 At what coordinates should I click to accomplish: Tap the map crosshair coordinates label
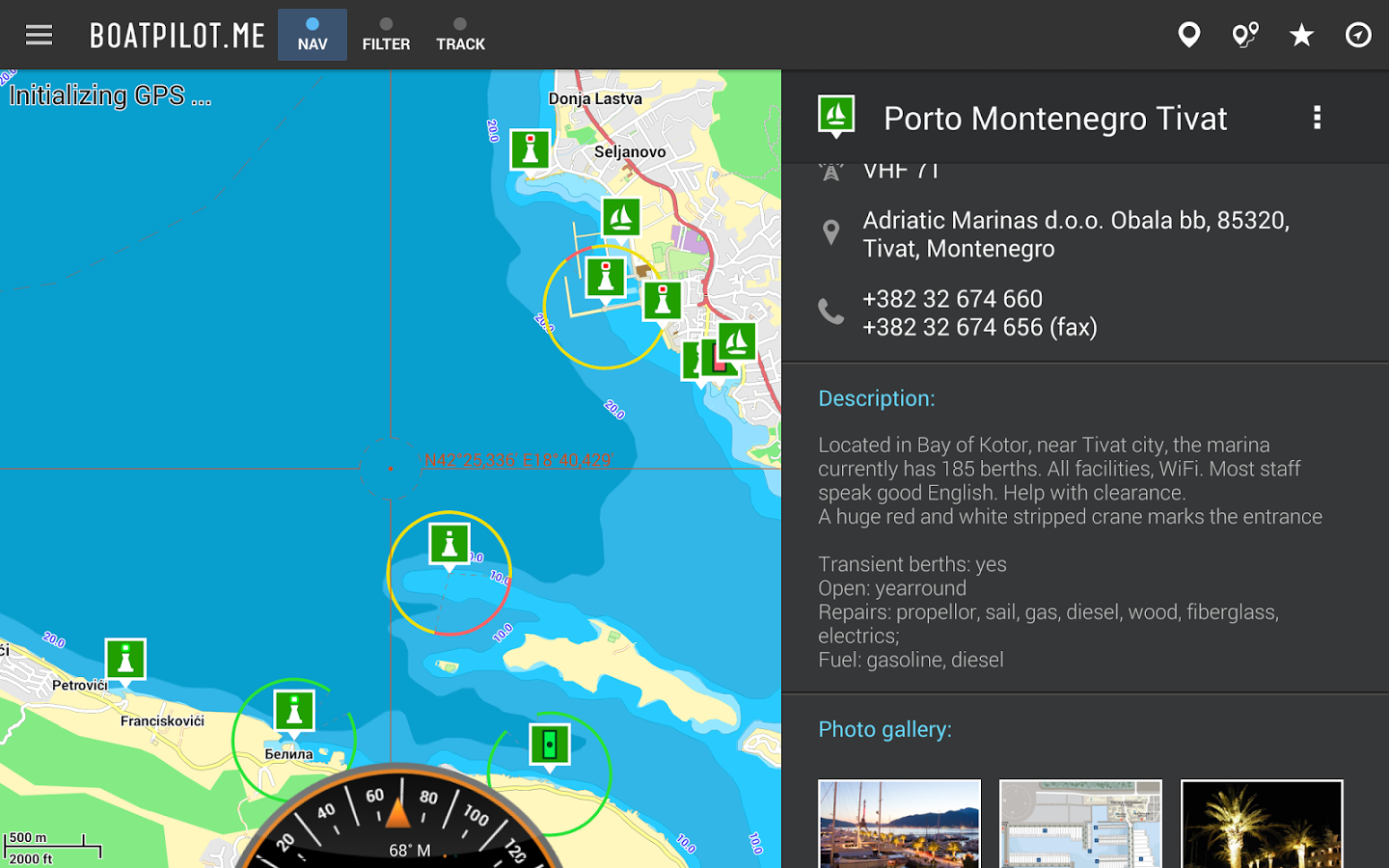[x=519, y=461]
